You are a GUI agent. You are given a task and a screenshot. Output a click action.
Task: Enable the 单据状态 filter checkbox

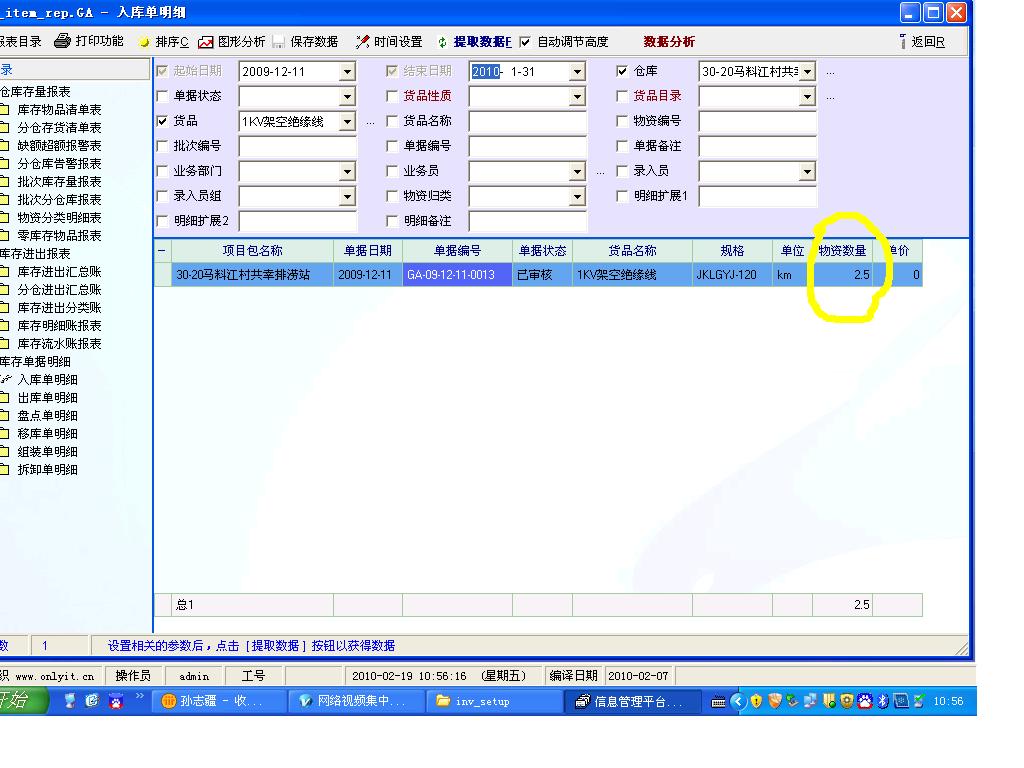(x=163, y=96)
